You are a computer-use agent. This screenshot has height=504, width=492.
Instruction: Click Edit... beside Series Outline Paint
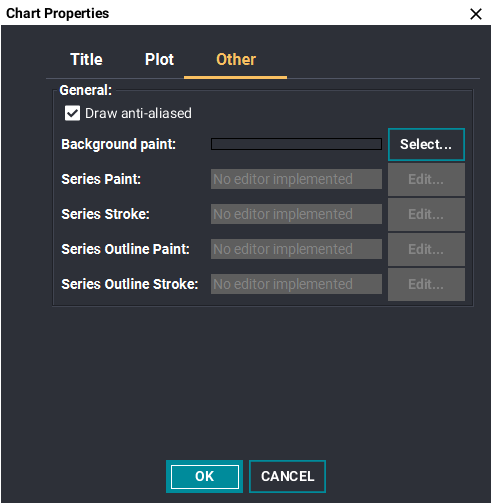point(426,250)
